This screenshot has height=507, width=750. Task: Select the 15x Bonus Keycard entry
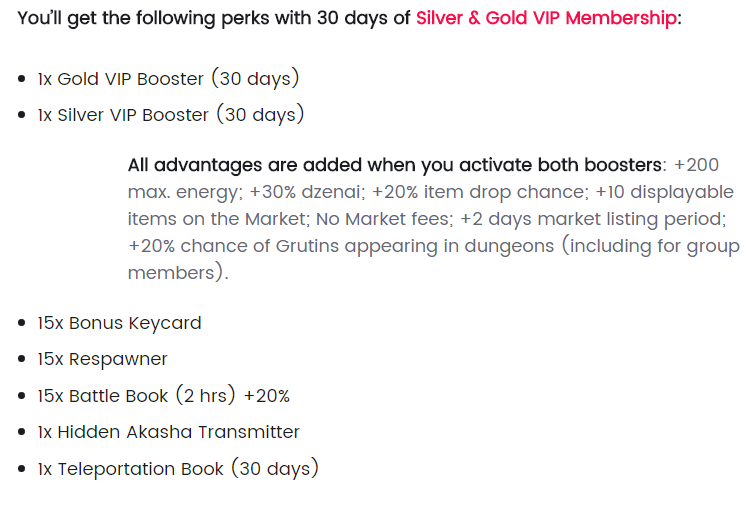click(x=119, y=323)
